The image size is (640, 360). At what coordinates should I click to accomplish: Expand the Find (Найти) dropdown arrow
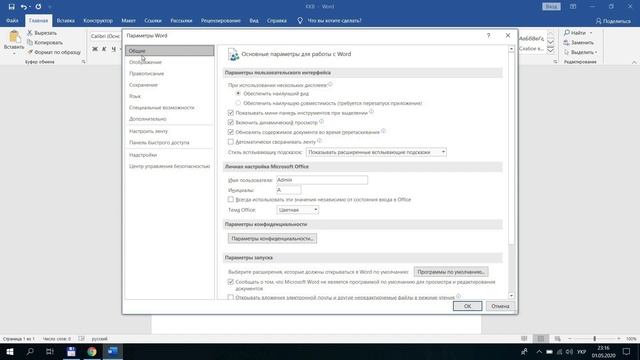[591, 33]
